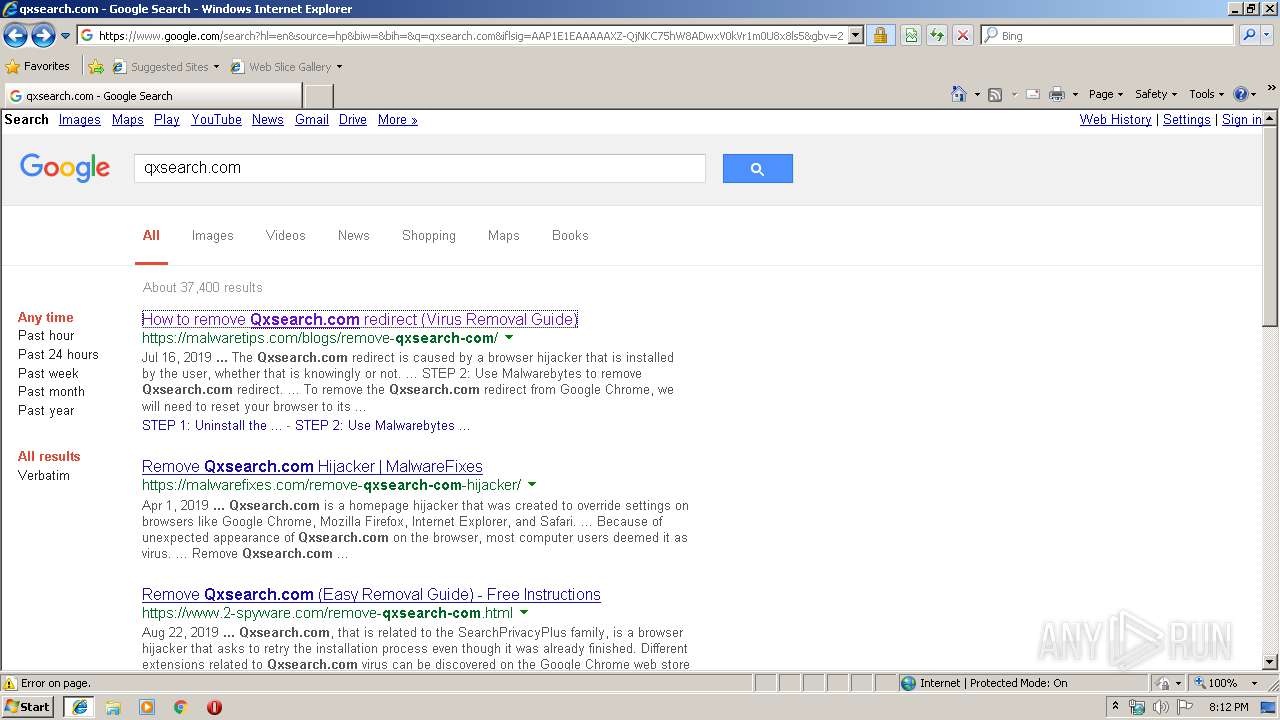Open the Safety menu
This screenshot has height=720, width=1280.
pos(1157,94)
